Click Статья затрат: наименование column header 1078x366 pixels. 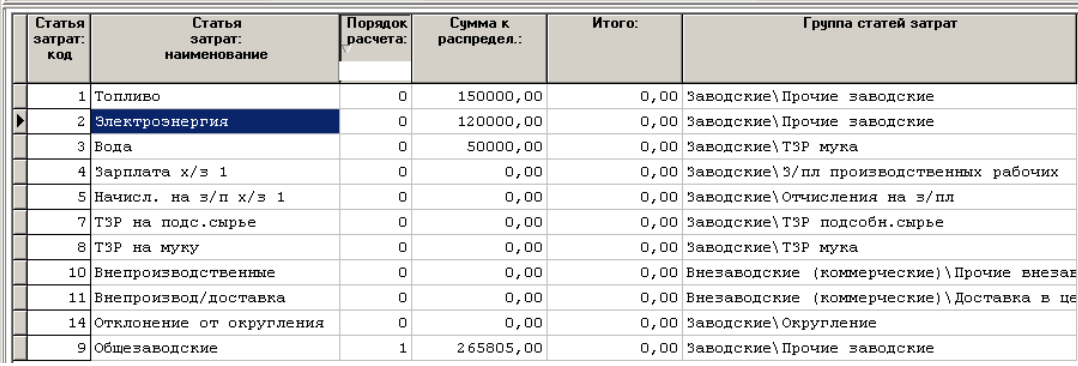click(x=215, y=48)
